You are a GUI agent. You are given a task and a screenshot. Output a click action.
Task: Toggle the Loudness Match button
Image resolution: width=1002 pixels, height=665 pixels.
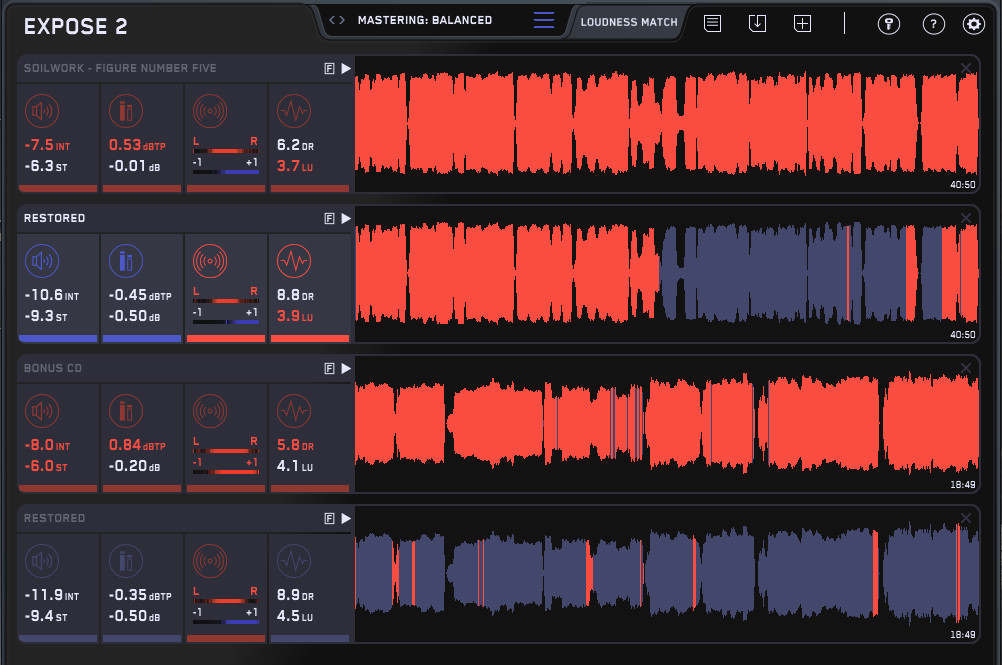[629, 21]
